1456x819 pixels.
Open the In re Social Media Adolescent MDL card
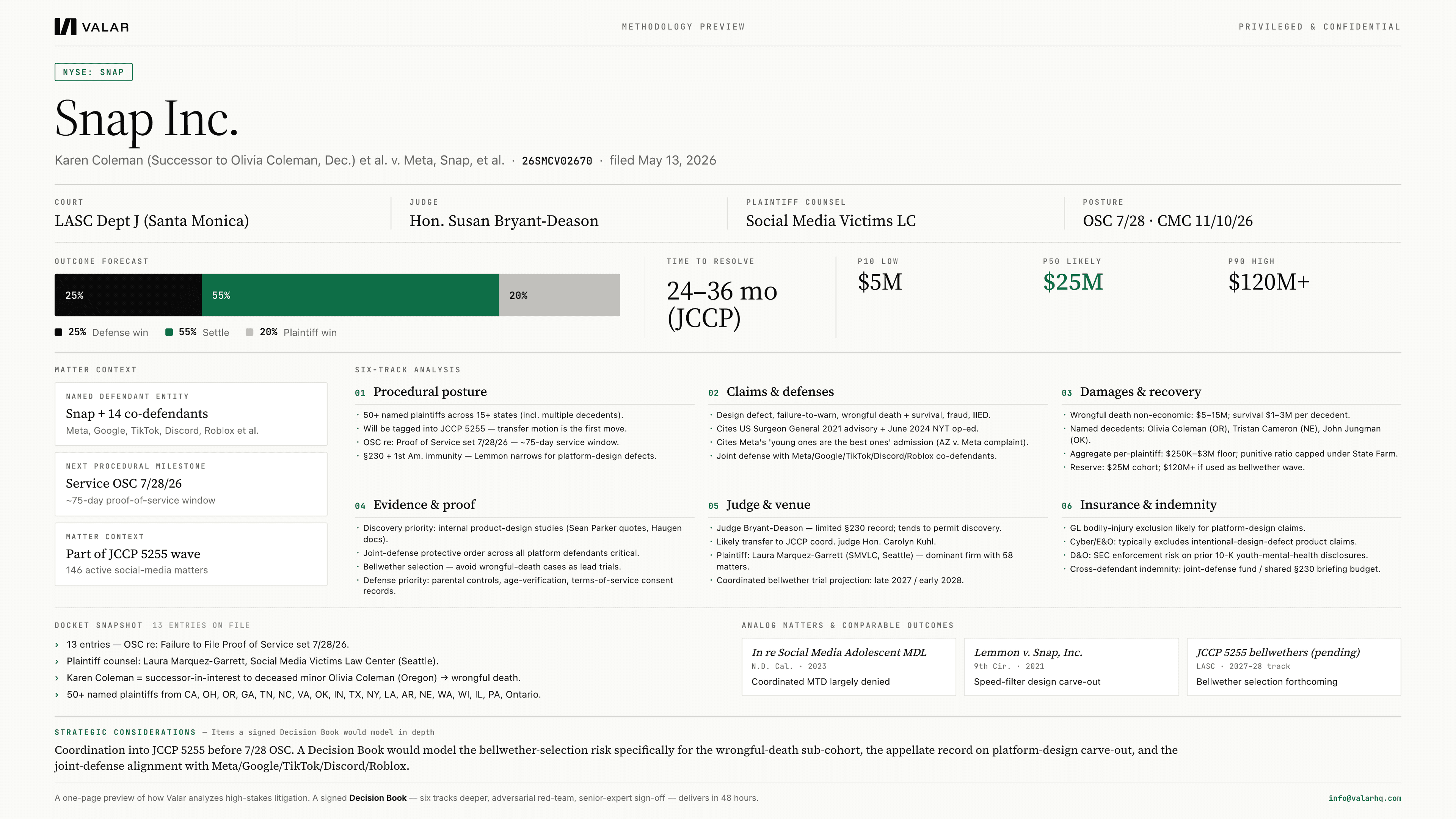[849, 667]
